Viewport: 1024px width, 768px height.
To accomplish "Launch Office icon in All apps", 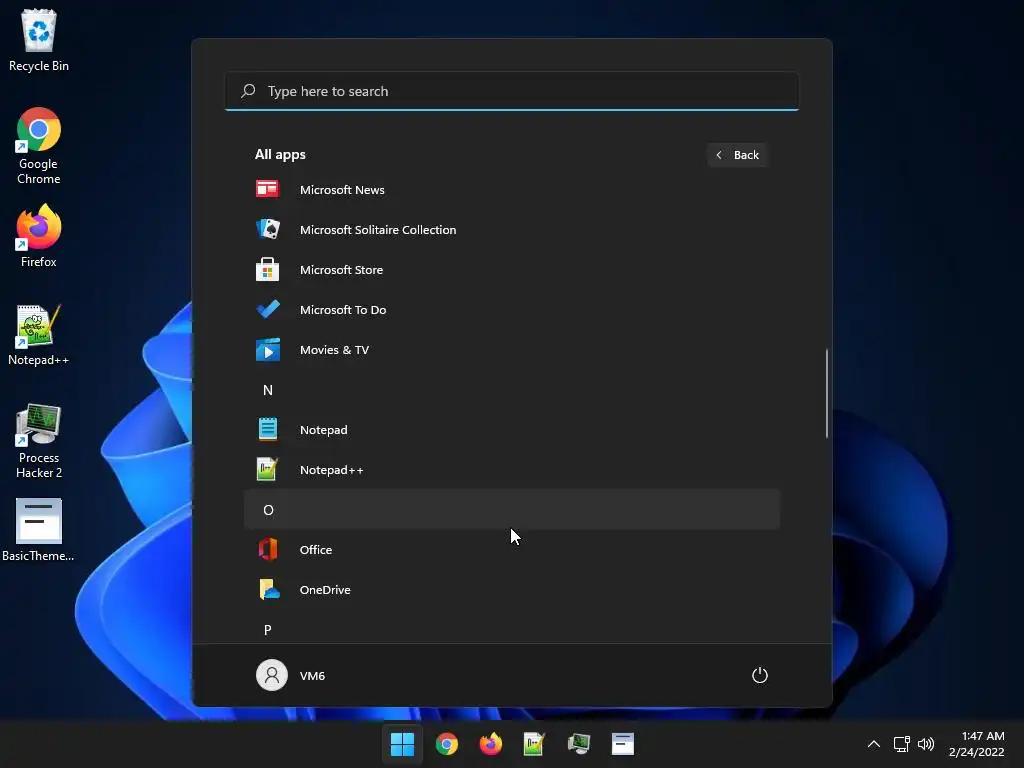I will 268,549.
